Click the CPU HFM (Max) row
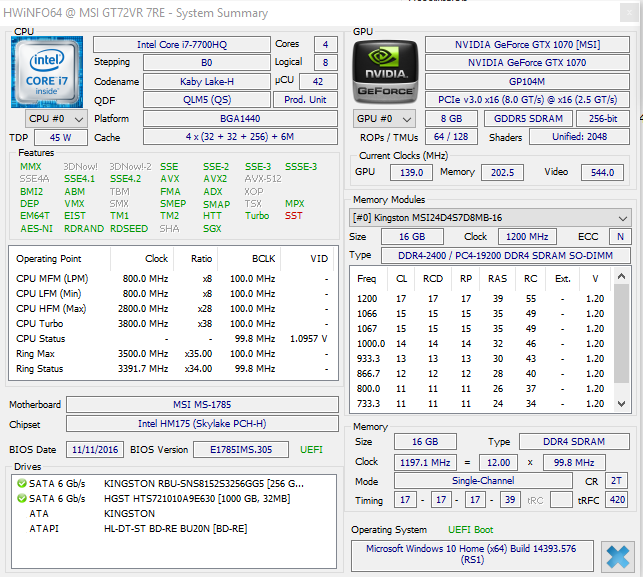The image size is (643, 577). 173,309
